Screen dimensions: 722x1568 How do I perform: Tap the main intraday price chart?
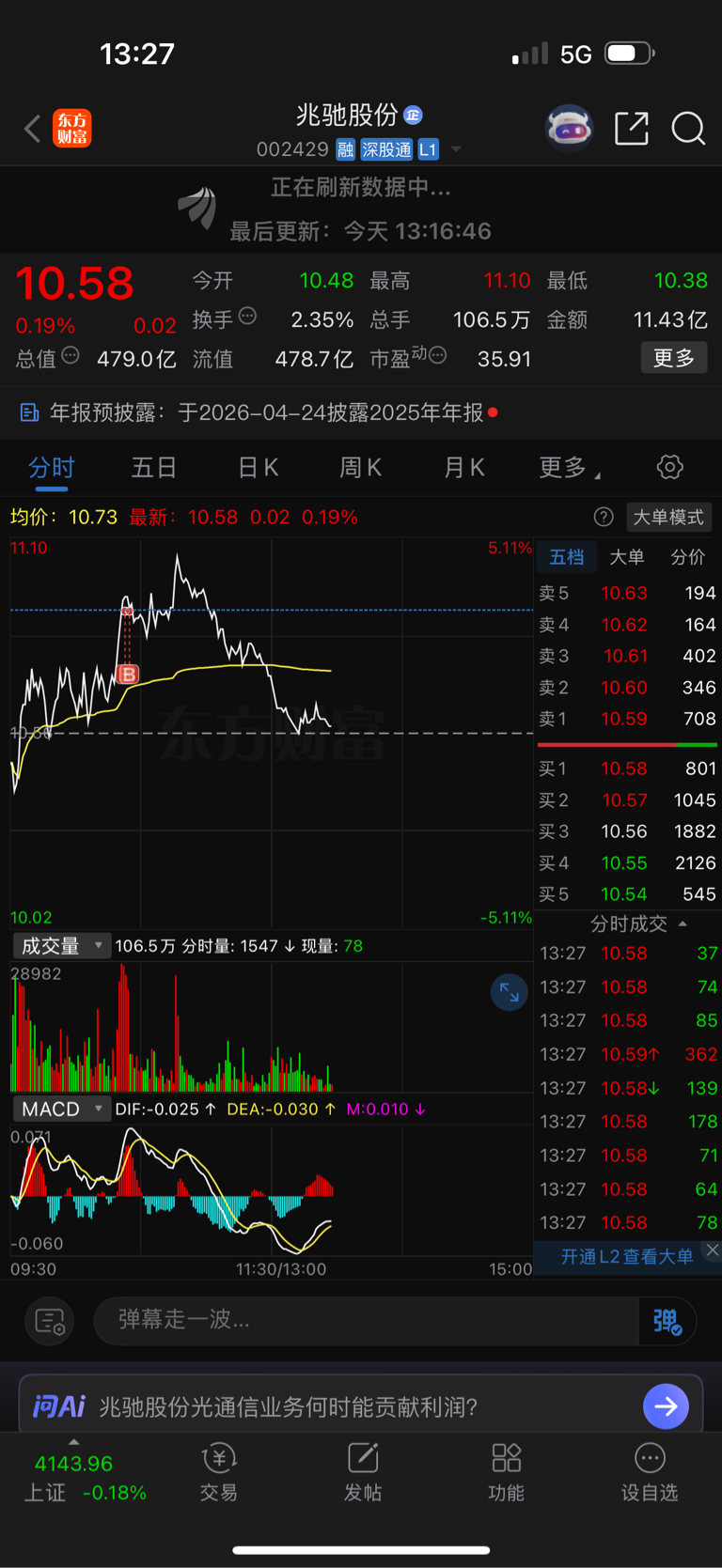(x=272, y=733)
